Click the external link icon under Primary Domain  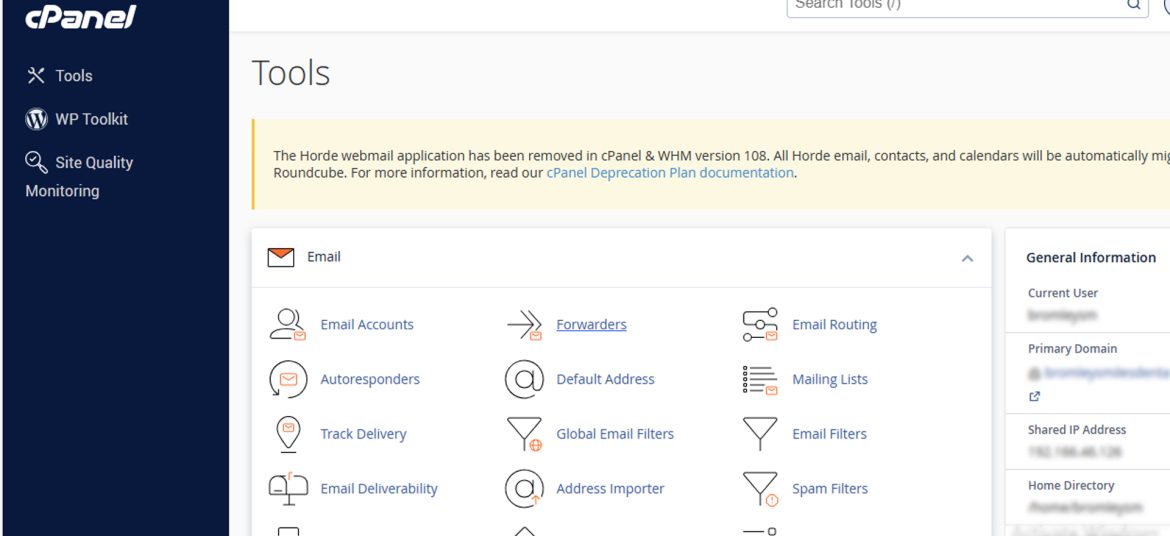[x=1035, y=396]
